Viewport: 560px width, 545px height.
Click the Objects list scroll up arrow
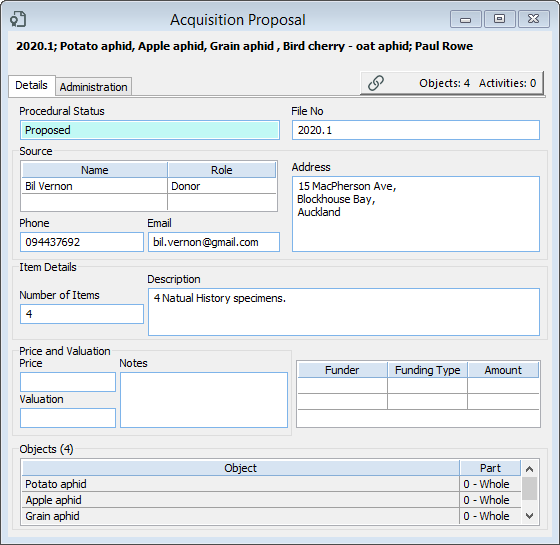530,469
